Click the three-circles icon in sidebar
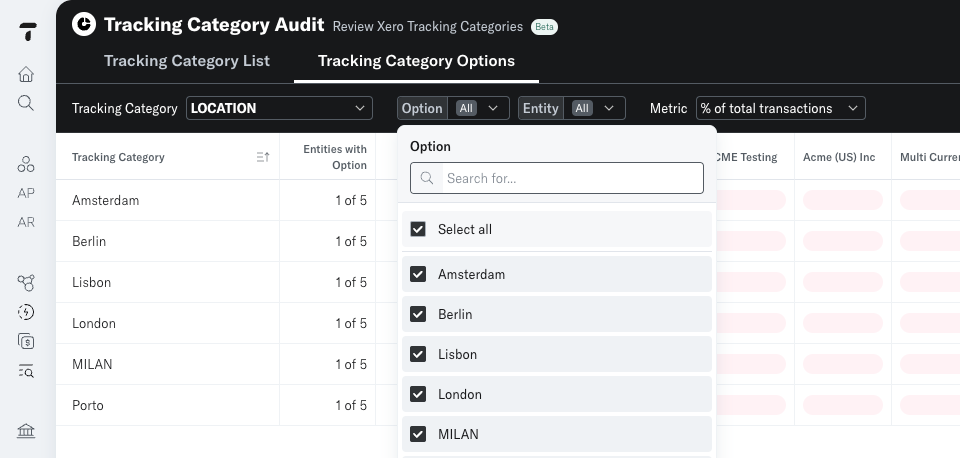This screenshot has width=960, height=458. coord(26,164)
